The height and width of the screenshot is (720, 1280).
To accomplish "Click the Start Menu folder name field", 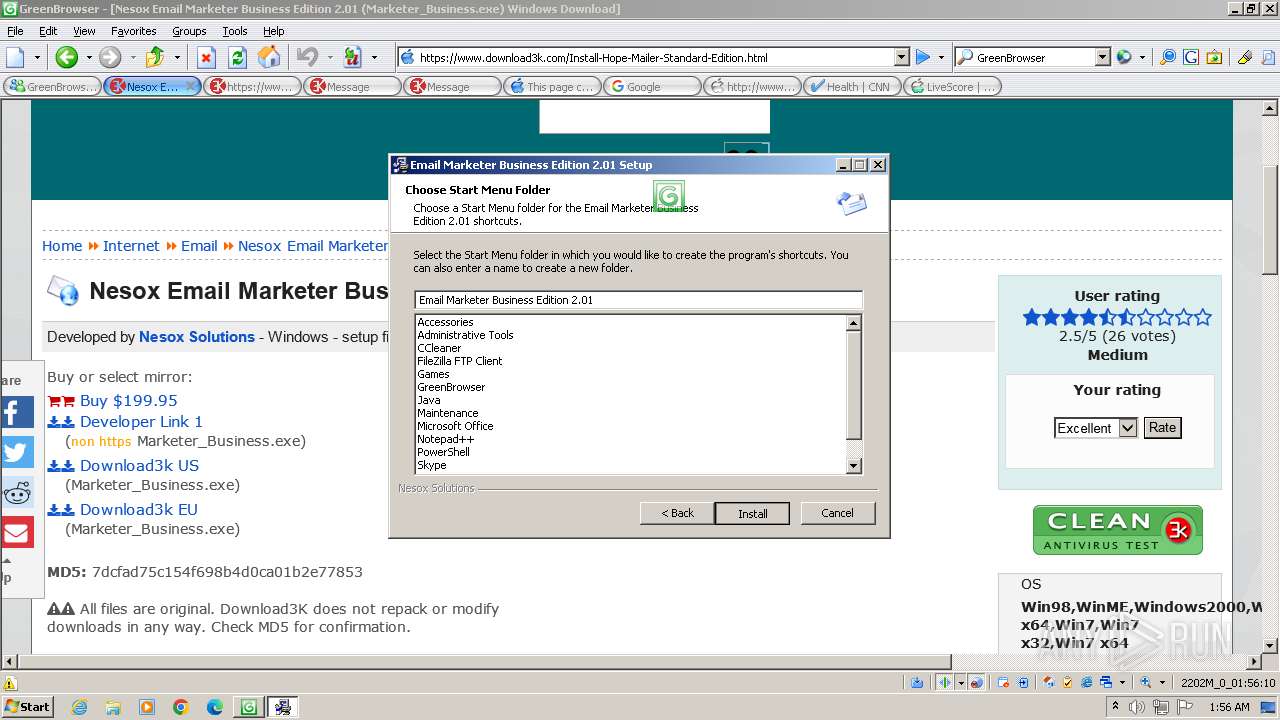I will [638, 300].
